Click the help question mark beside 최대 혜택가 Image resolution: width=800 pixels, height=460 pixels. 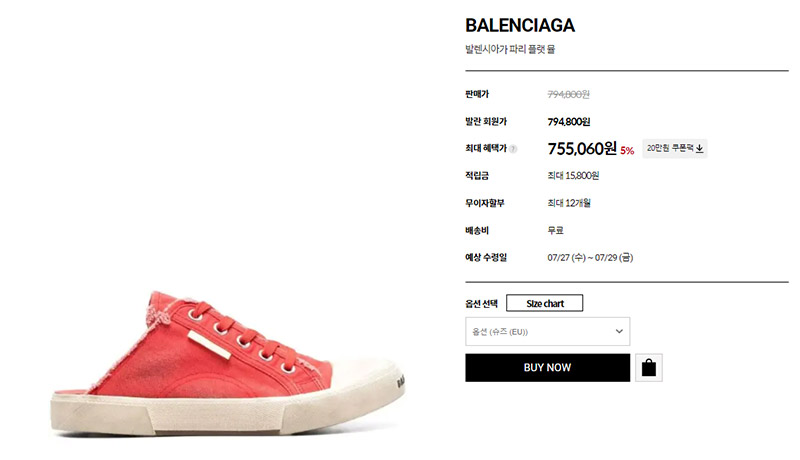513,149
